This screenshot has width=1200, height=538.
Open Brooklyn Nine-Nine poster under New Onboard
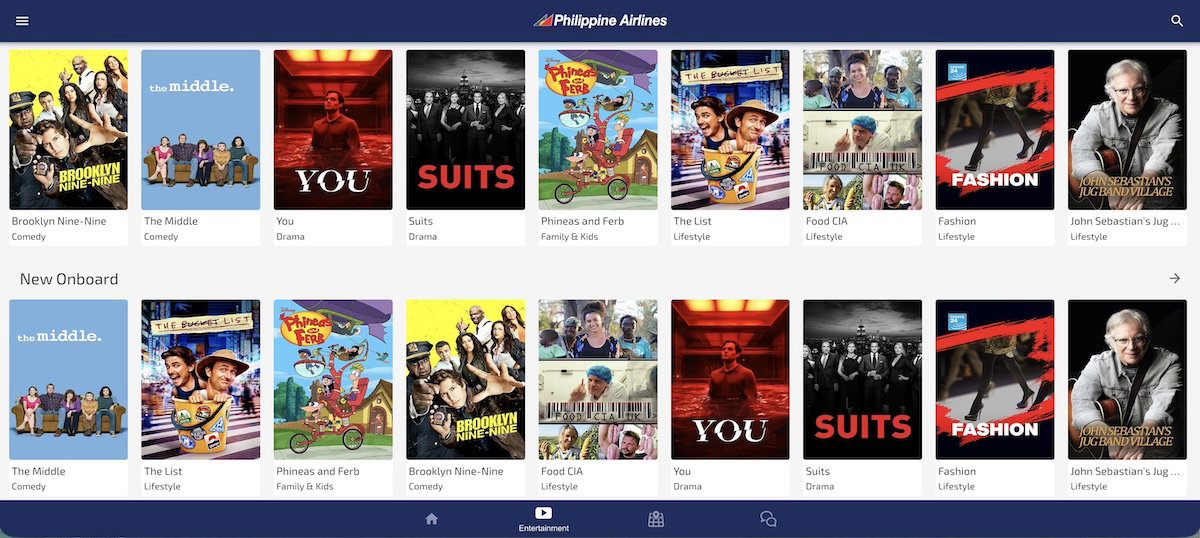tap(466, 380)
